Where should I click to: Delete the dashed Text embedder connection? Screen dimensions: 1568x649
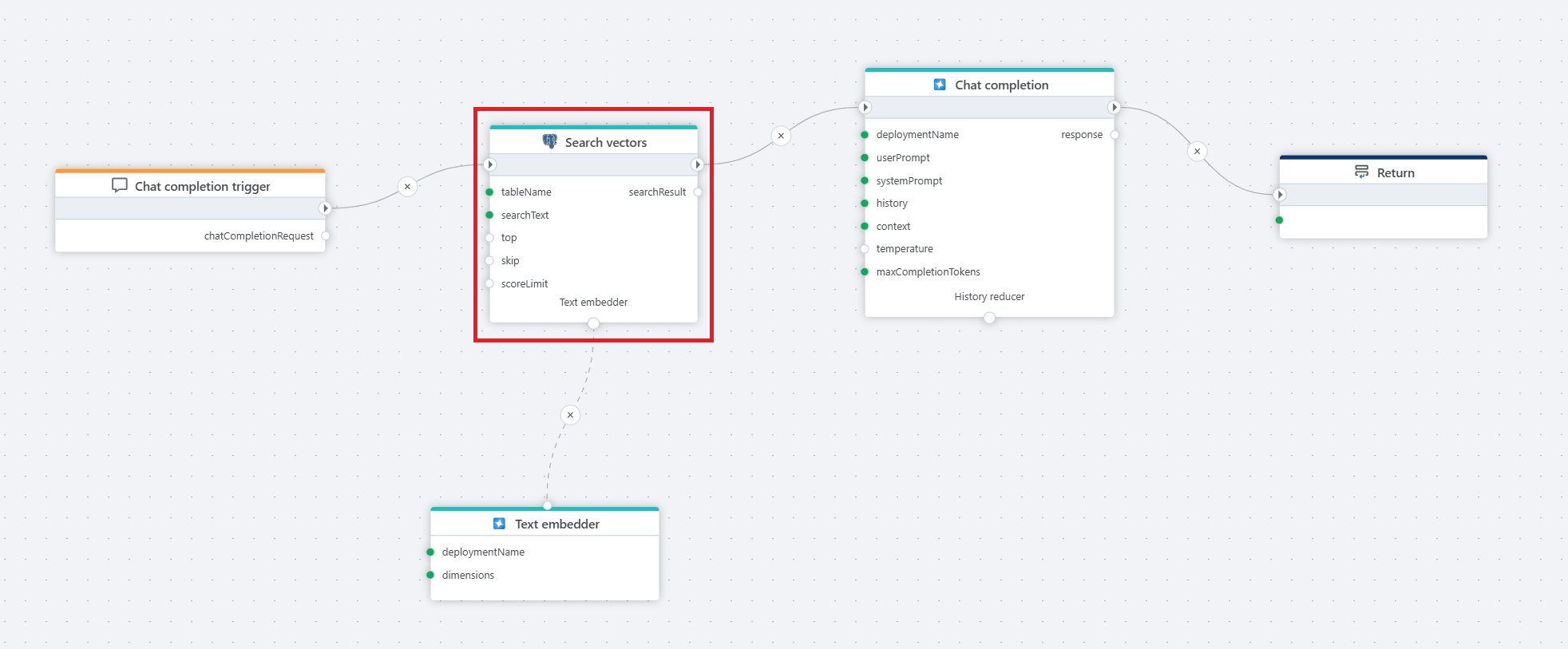(570, 415)
